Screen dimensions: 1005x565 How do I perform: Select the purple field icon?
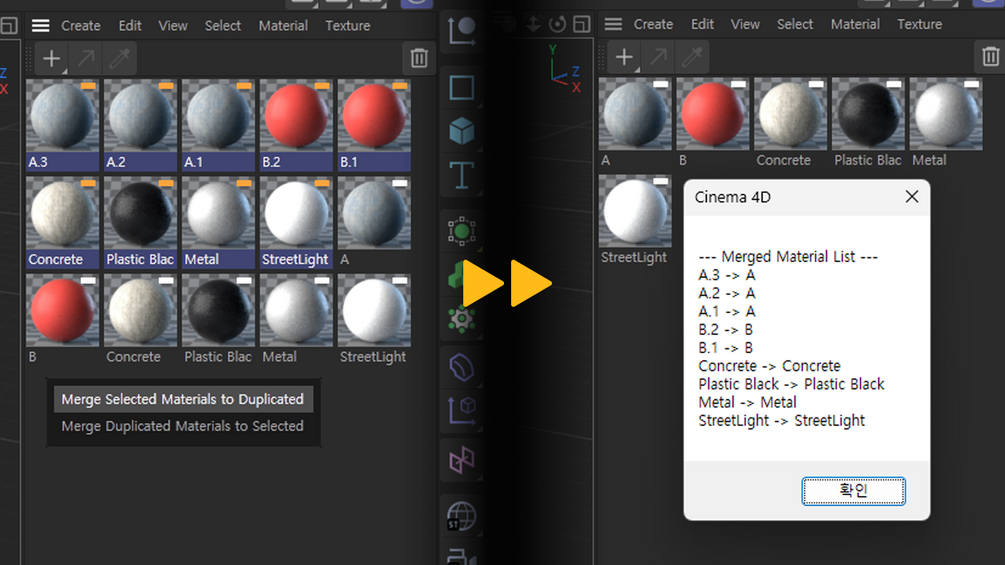coord(461,459)
